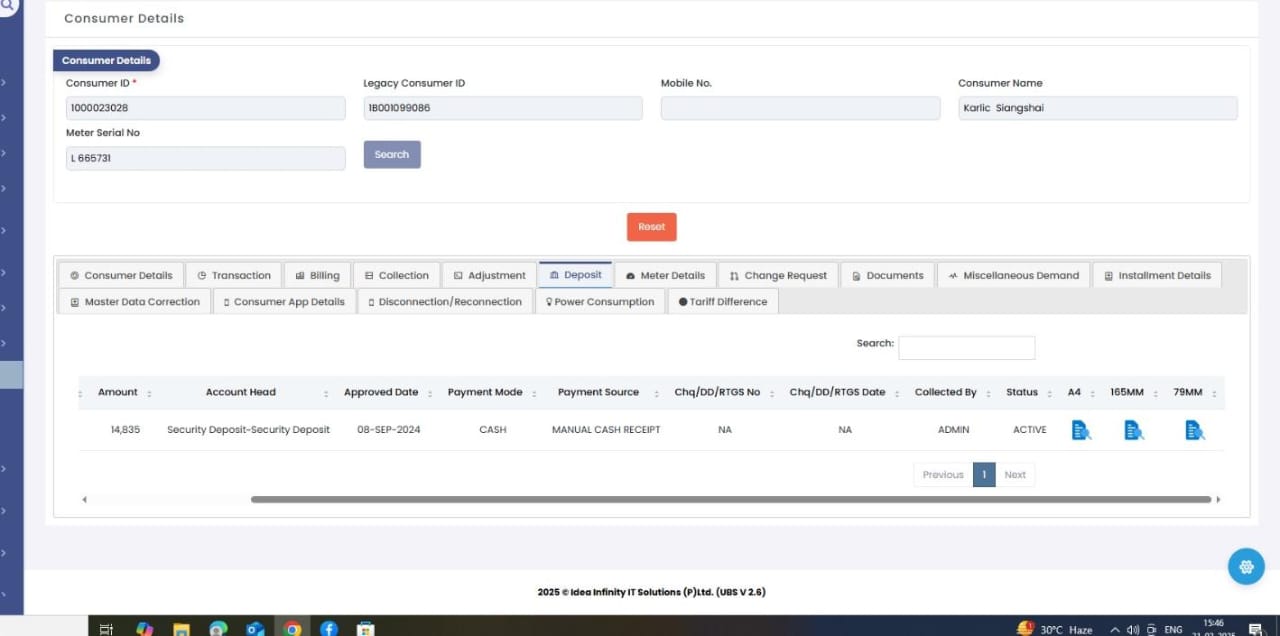1280x636 pixels.
Task: Open the 165MM receipt icon for the deposit row
Action: point(1134,430)
